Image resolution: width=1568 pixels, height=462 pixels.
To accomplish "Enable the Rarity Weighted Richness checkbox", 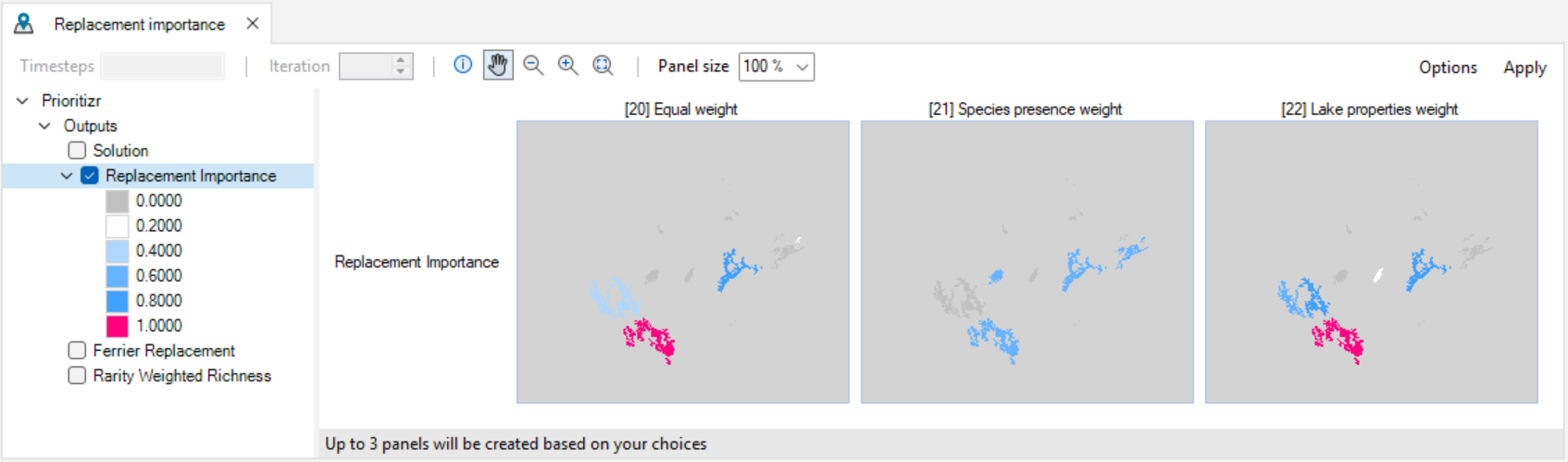I will click(x=77, y=375).
